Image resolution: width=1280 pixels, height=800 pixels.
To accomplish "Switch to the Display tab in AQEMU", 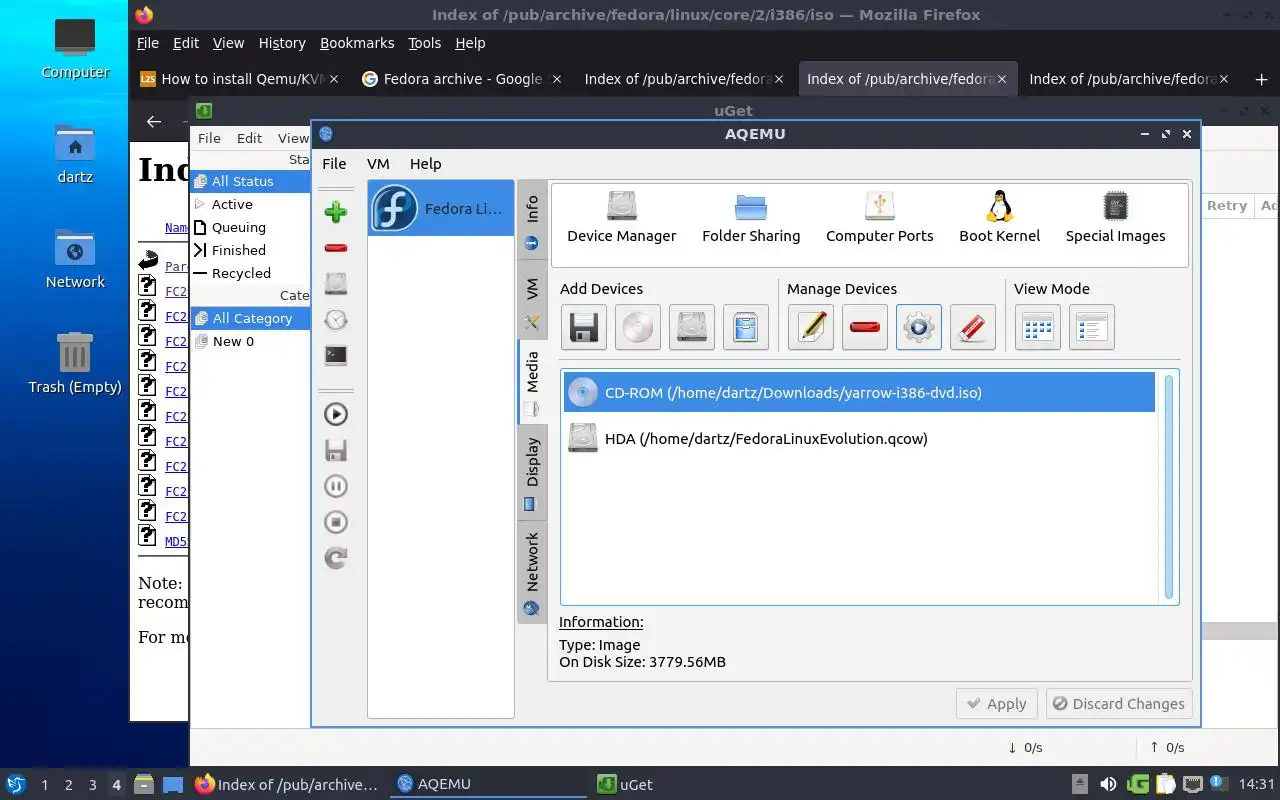I will (x=532, y=473).
